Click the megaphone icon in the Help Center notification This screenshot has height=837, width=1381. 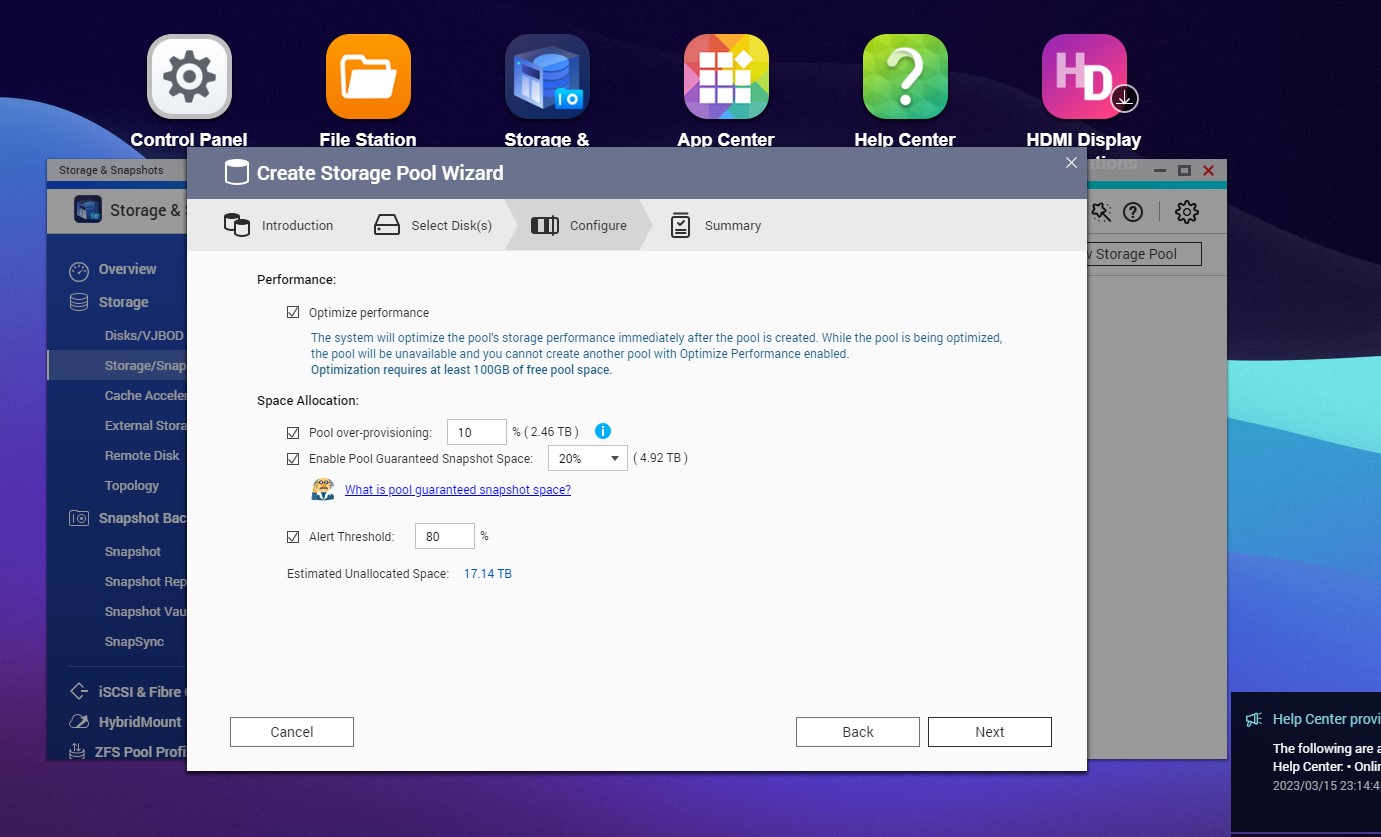tap(1254, 719)
